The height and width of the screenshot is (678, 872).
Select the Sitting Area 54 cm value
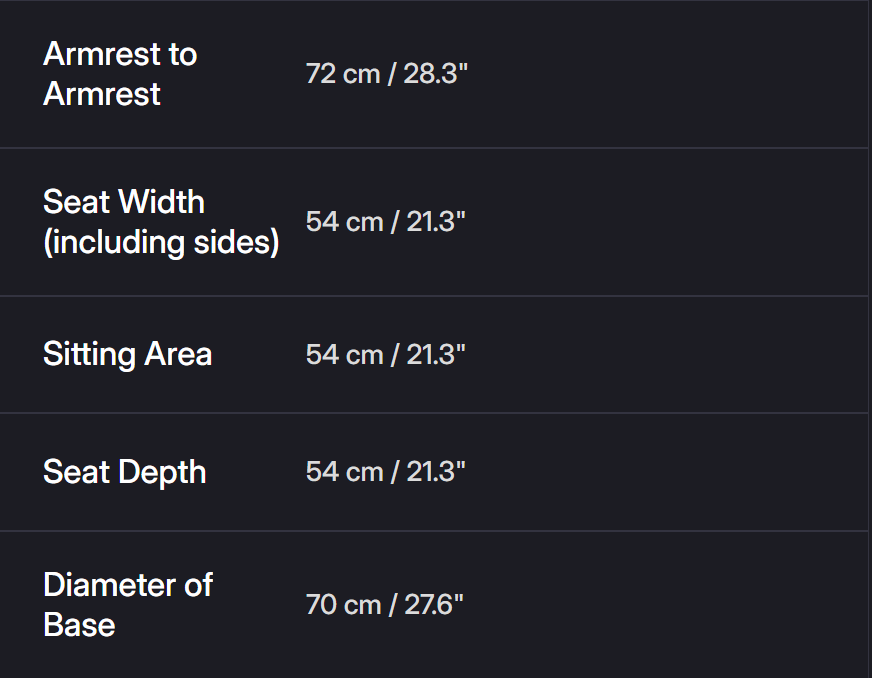coord(386,355)
